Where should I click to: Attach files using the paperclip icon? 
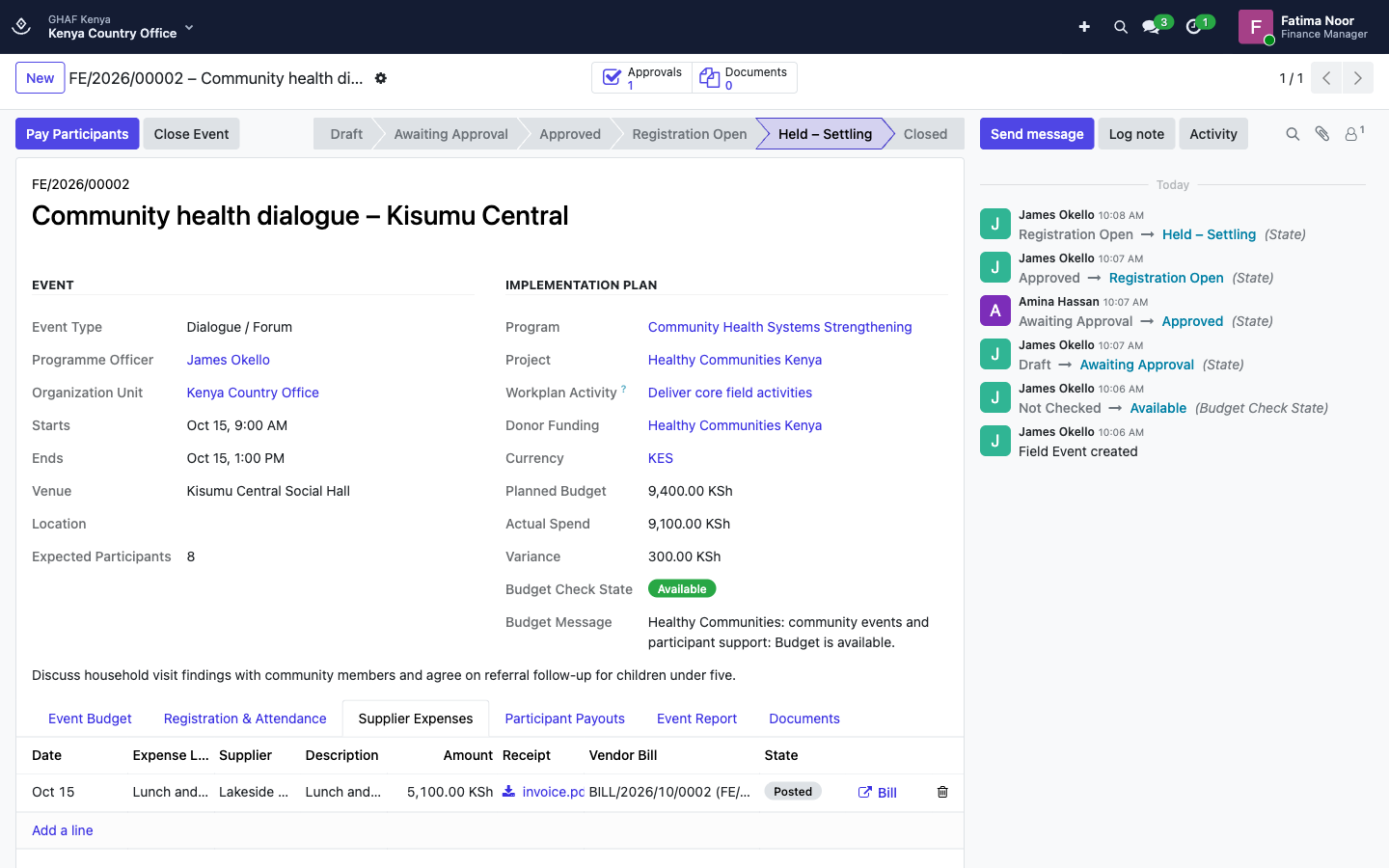1322,134
